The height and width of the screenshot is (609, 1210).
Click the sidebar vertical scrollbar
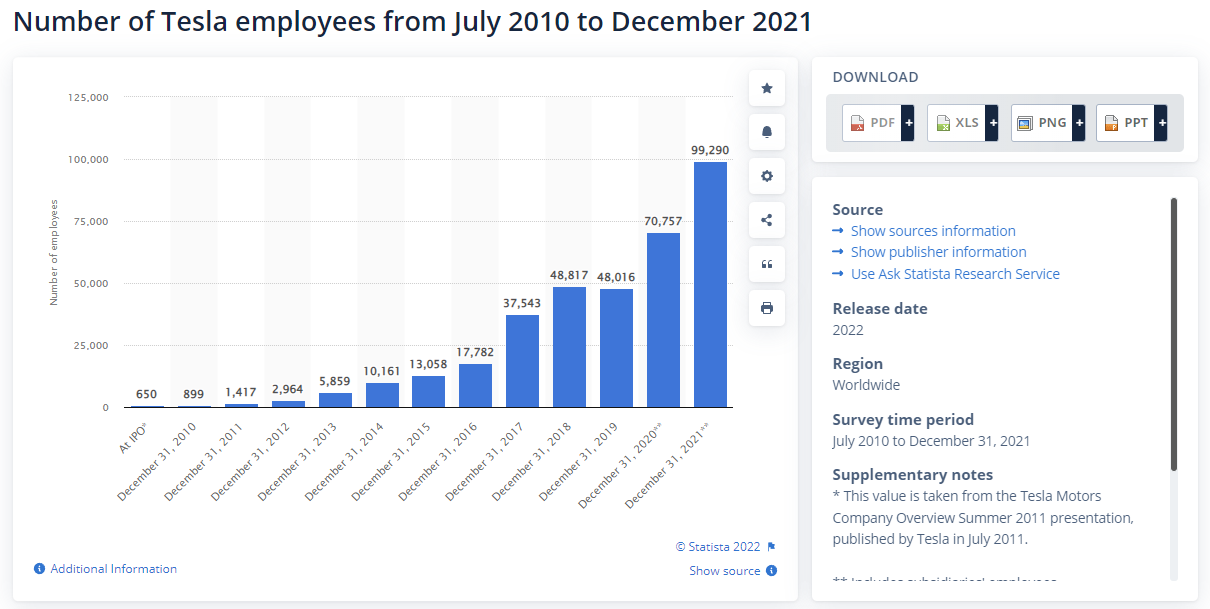pyautogui.click(x=1174, y=334)
